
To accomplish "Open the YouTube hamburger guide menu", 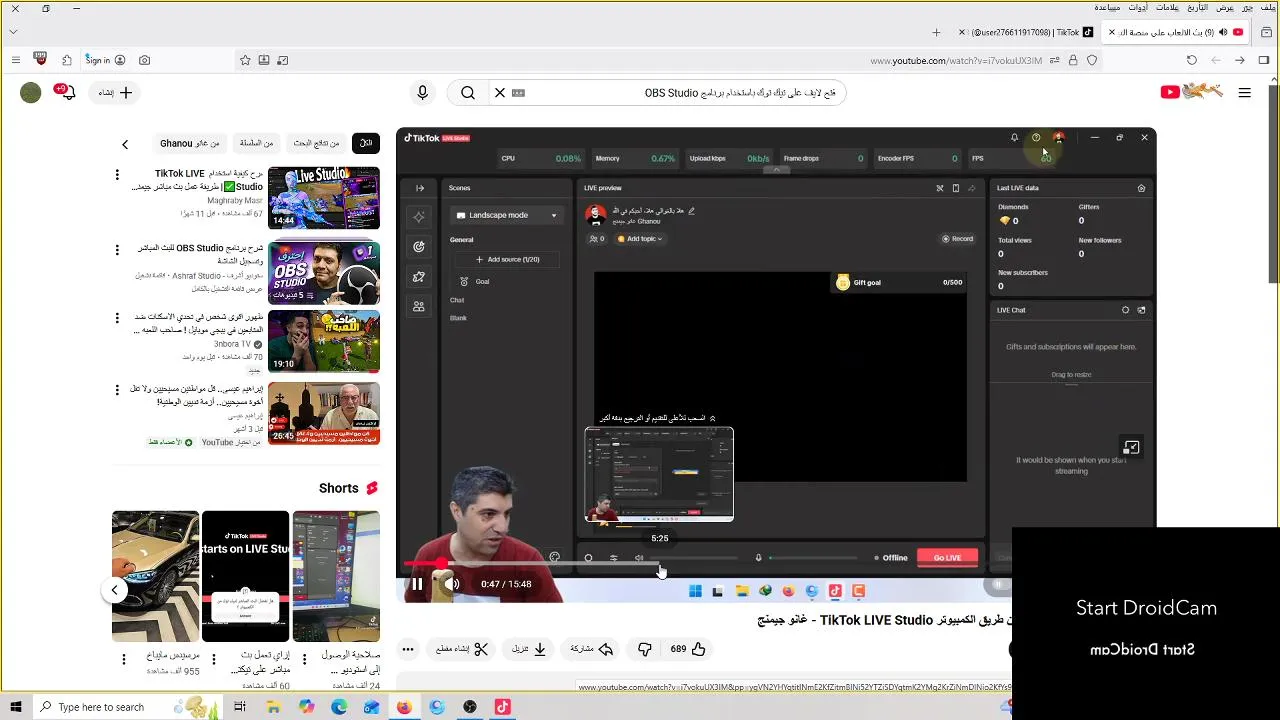I will 1245,93.
